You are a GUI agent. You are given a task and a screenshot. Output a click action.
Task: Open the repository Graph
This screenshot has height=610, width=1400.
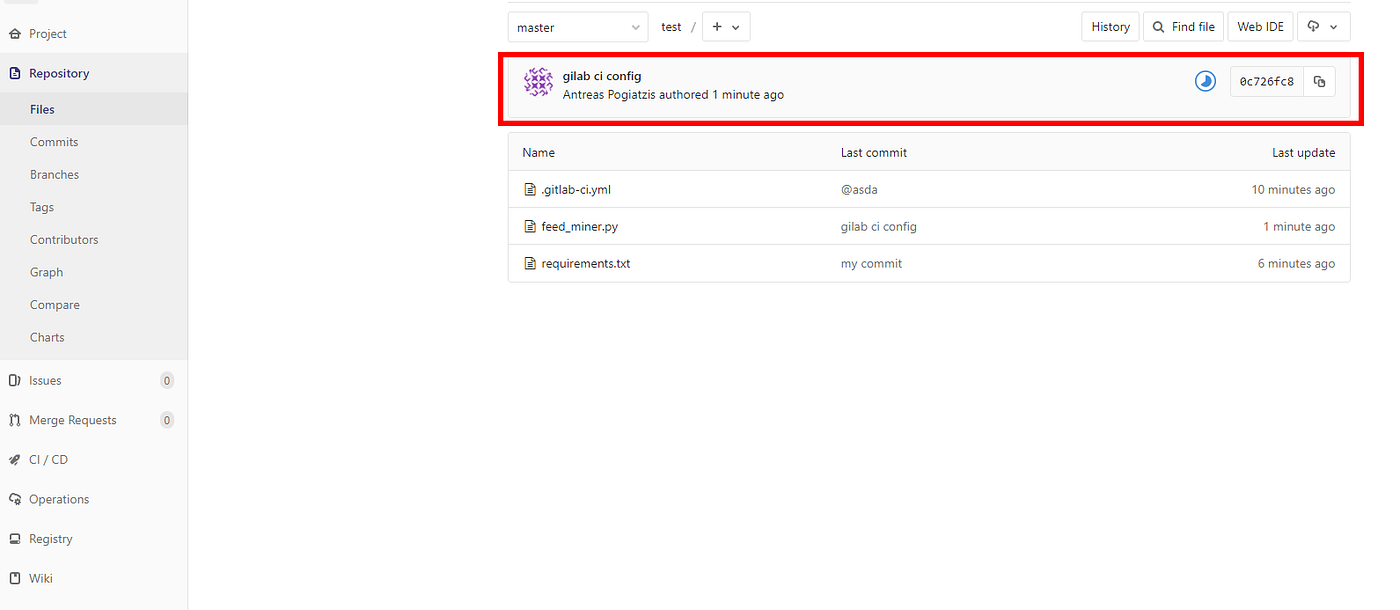(46, 272)
